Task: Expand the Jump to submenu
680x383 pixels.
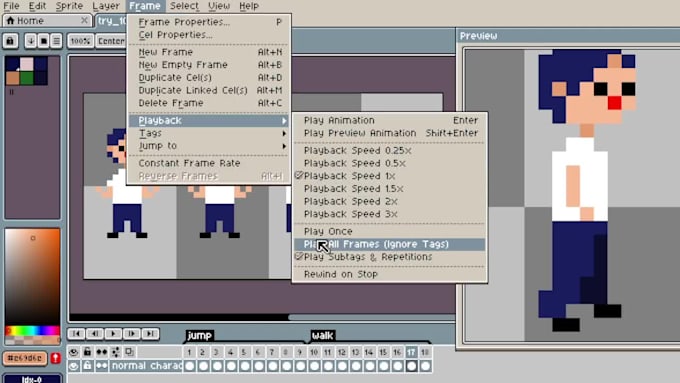Action: point(209,146)
